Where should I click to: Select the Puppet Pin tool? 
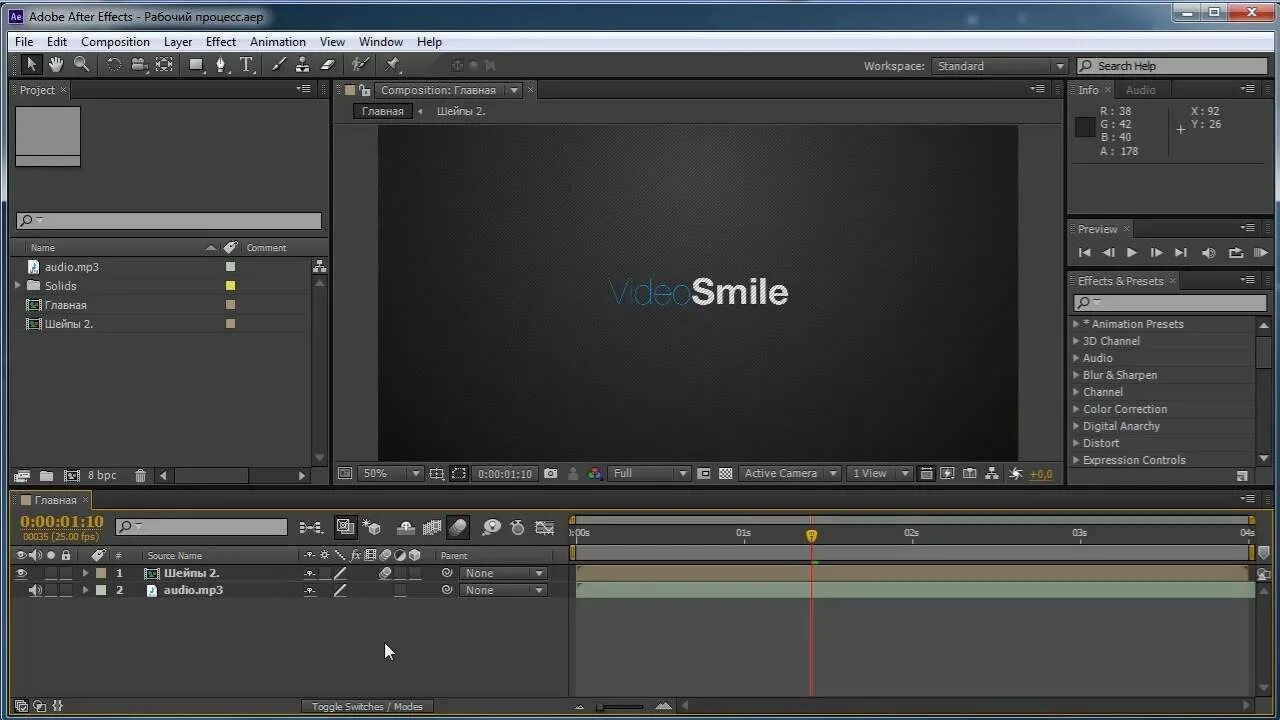(393, 65)
